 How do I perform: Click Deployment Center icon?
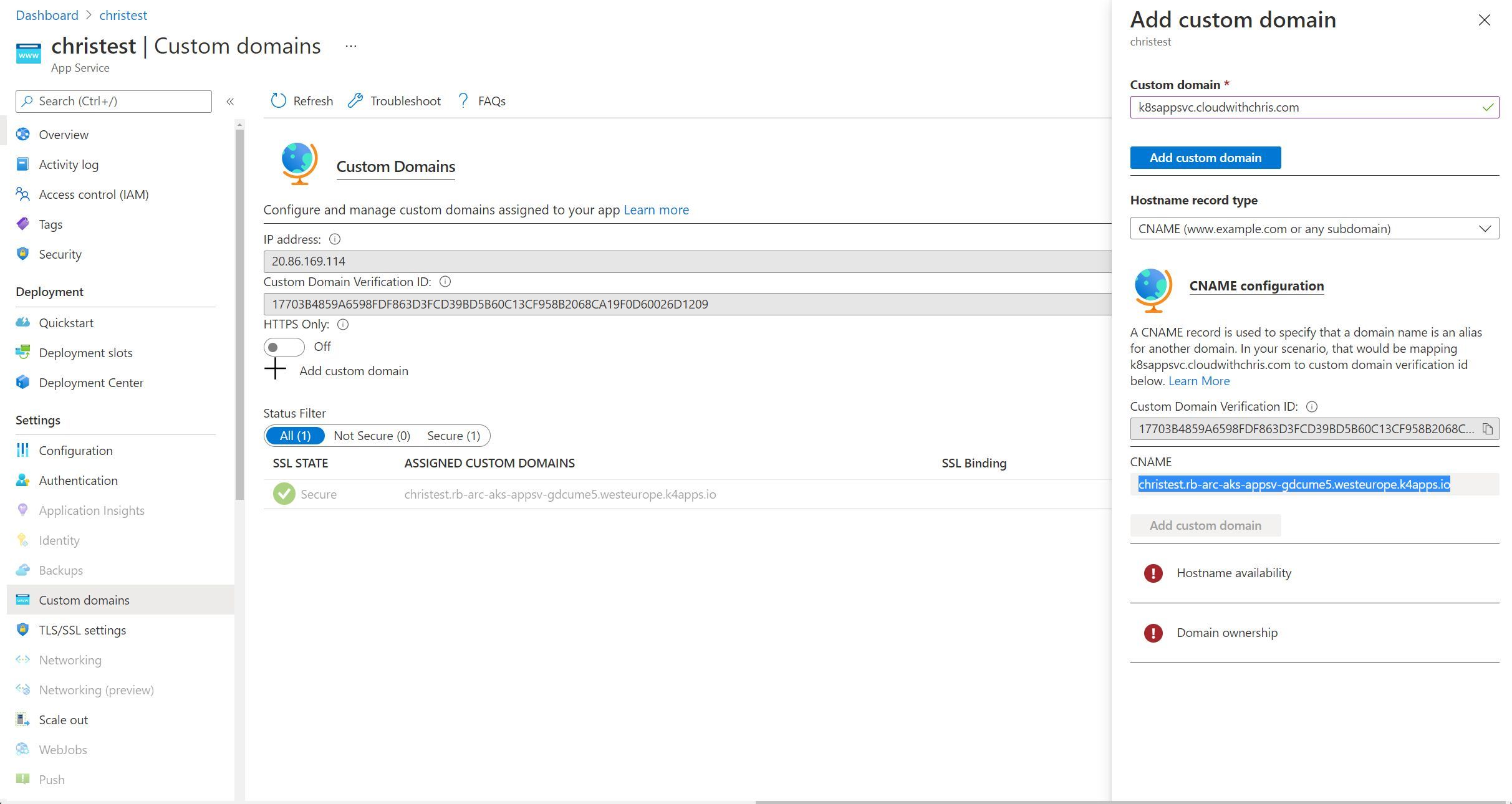(23, 383)
